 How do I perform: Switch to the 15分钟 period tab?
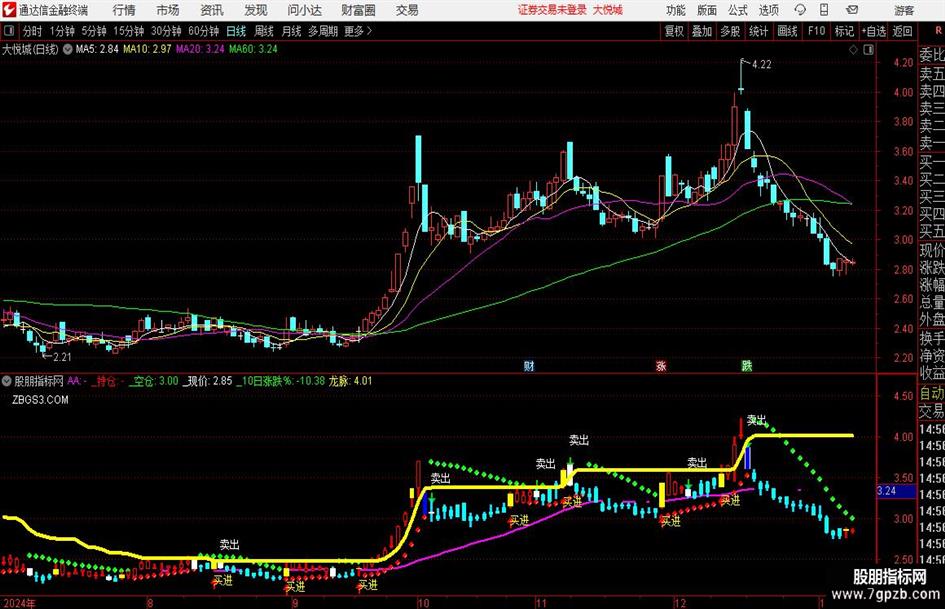tap(129, 31)
